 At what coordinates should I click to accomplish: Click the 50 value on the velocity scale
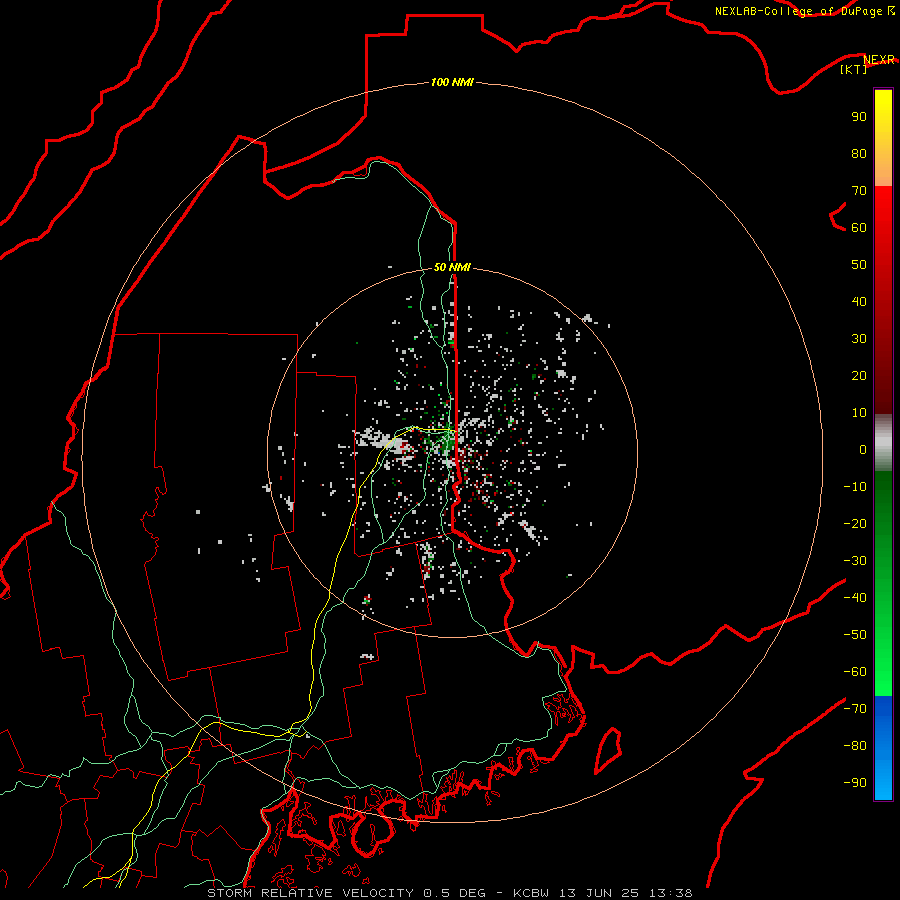click(859, 265)
